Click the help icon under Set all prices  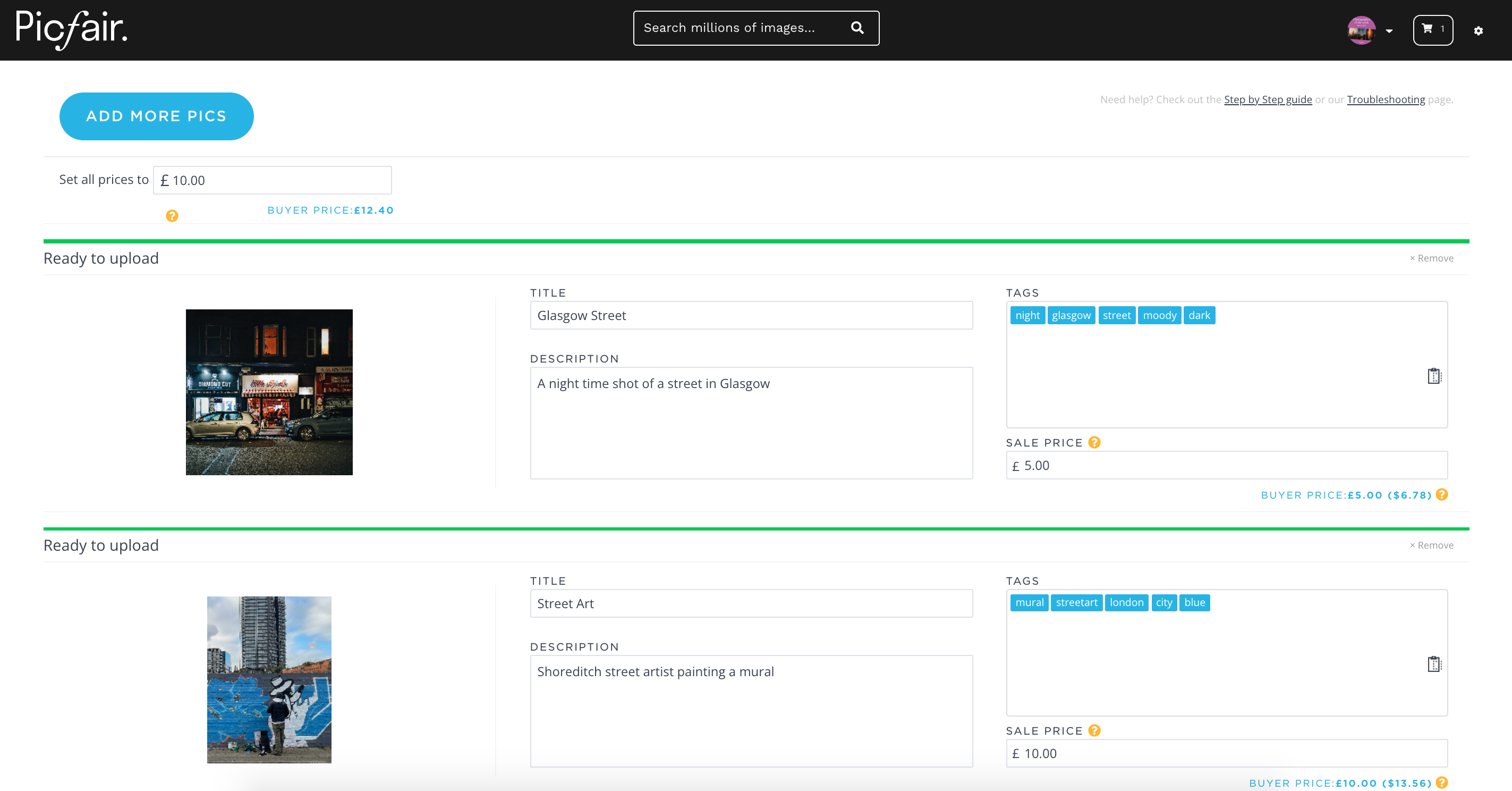[x=172, y=215]
